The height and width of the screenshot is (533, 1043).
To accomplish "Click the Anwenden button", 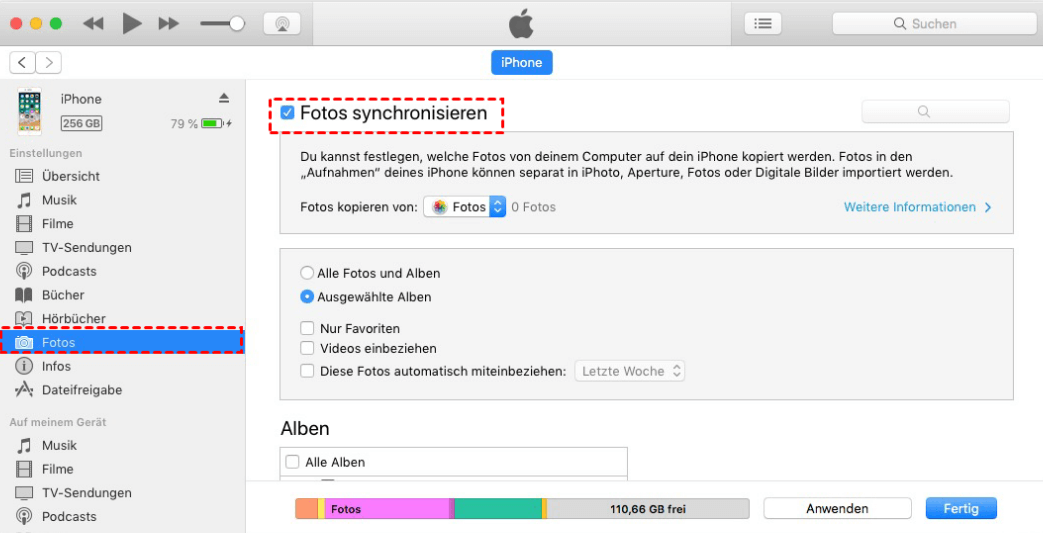I will coord(837,508).
